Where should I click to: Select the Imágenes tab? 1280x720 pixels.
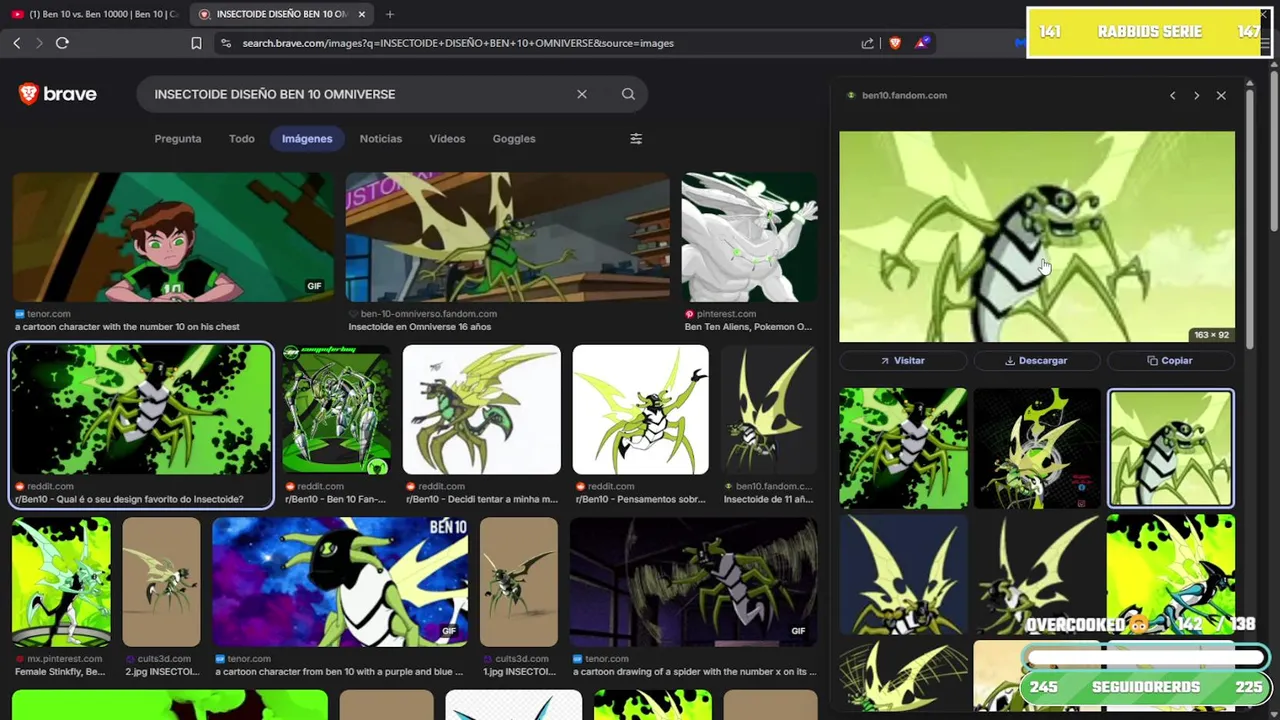coord(307,139)
